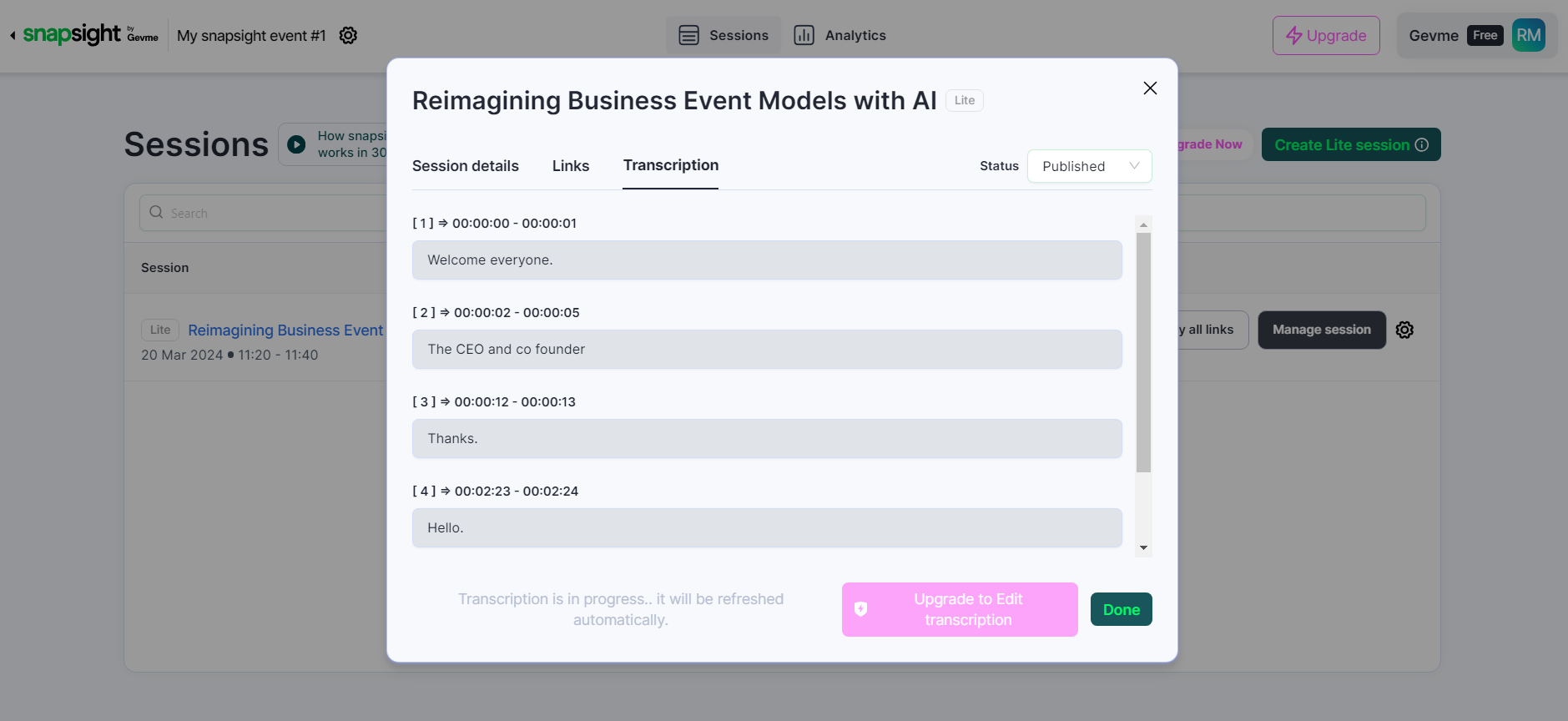Play the How snapsight works video

(296, 145)
